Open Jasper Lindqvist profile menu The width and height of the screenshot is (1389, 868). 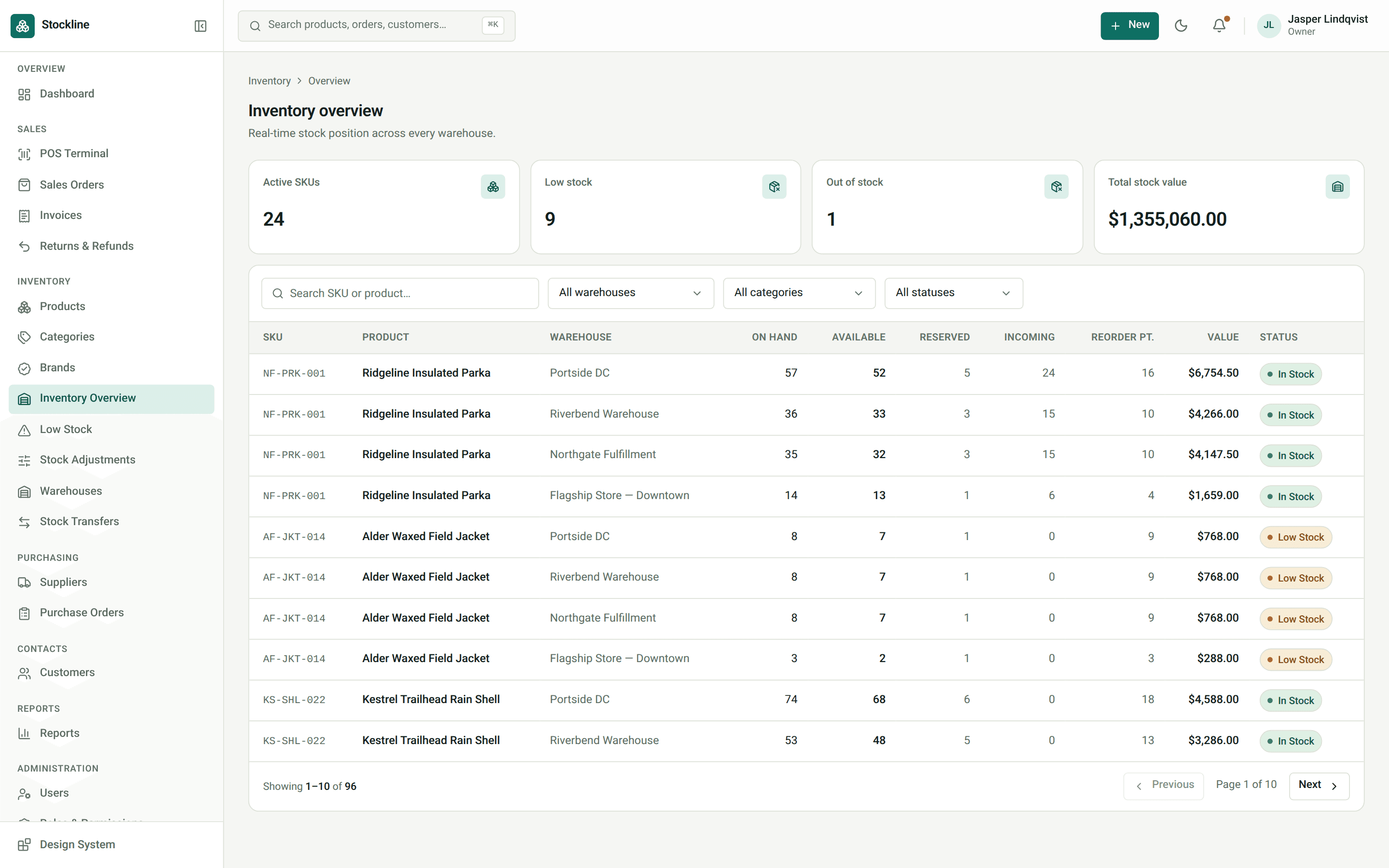coord(1312,25)
